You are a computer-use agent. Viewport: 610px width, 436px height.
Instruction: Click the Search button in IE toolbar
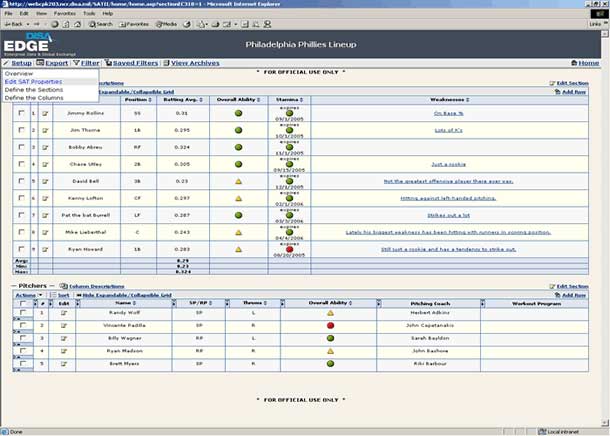point(100,23)
